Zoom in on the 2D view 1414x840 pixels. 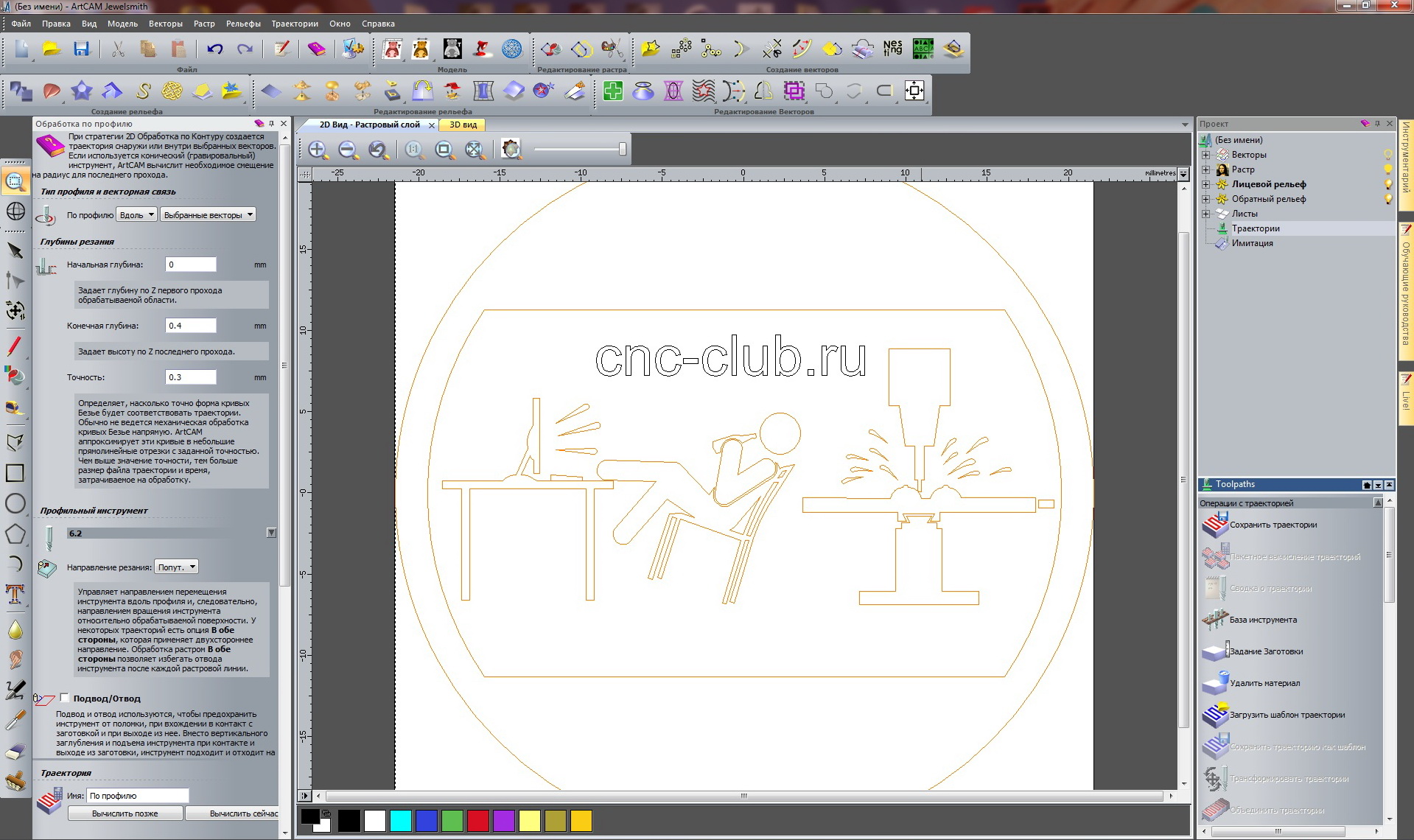point(318,150)
